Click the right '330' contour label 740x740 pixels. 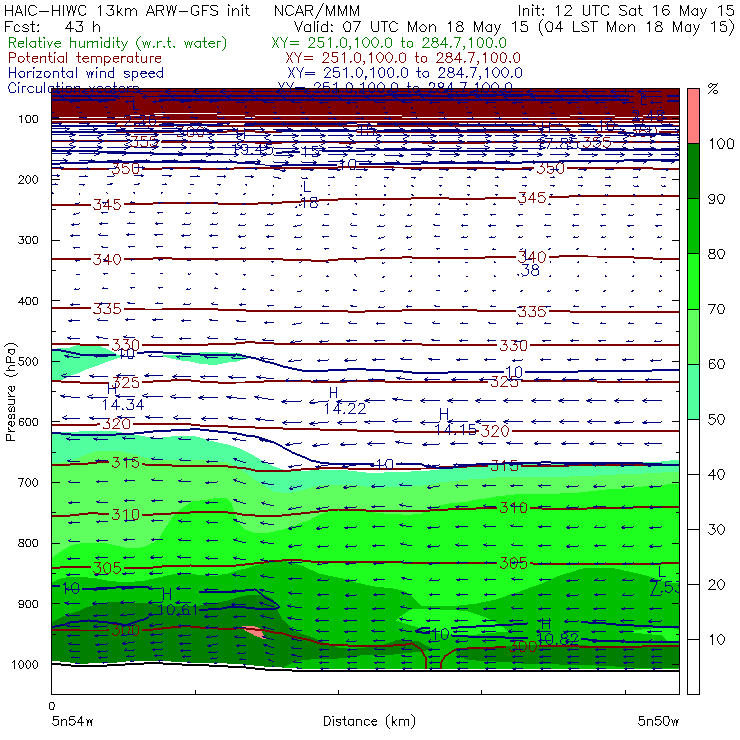coord(513,346)
